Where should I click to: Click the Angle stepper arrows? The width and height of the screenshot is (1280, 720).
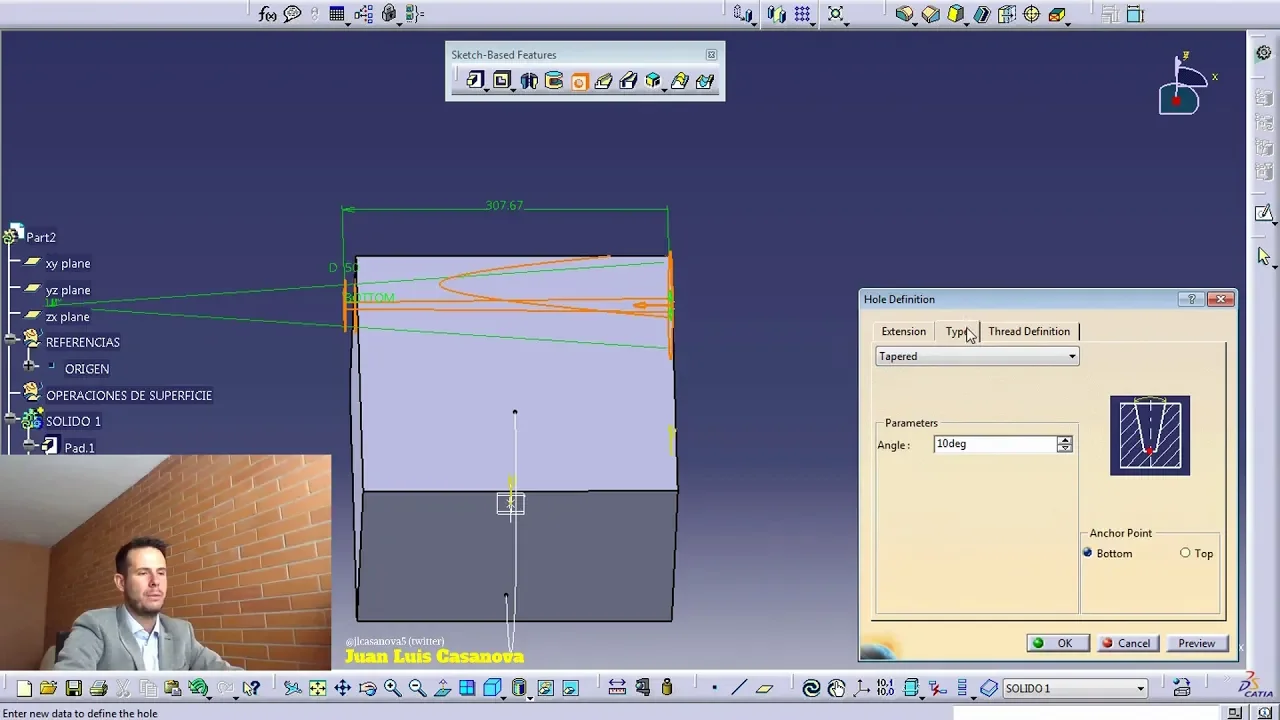(x=1065, y=444)
